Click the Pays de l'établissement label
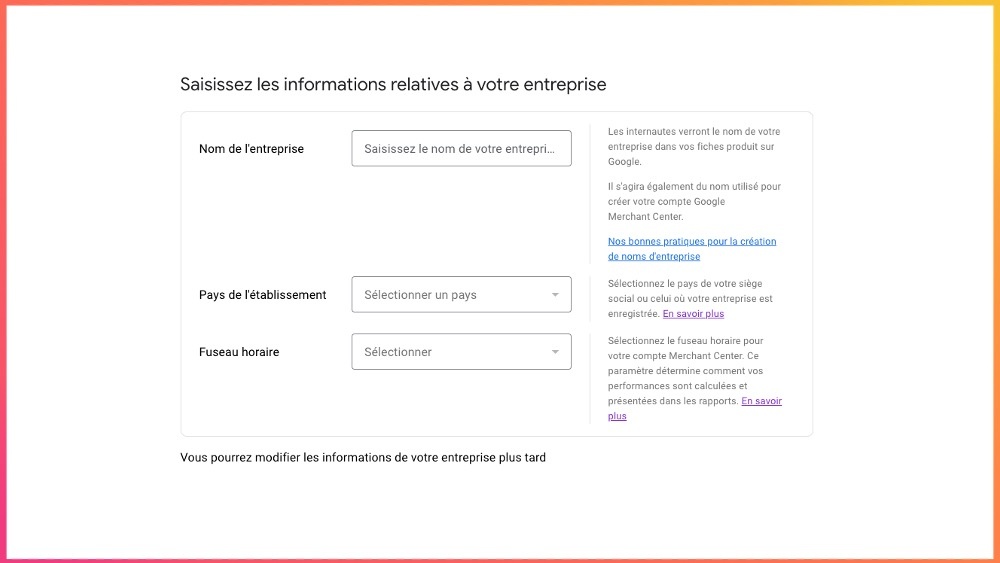Image resolution: width=1000 pixels, height=563 pixels. (x=262, y=295)
